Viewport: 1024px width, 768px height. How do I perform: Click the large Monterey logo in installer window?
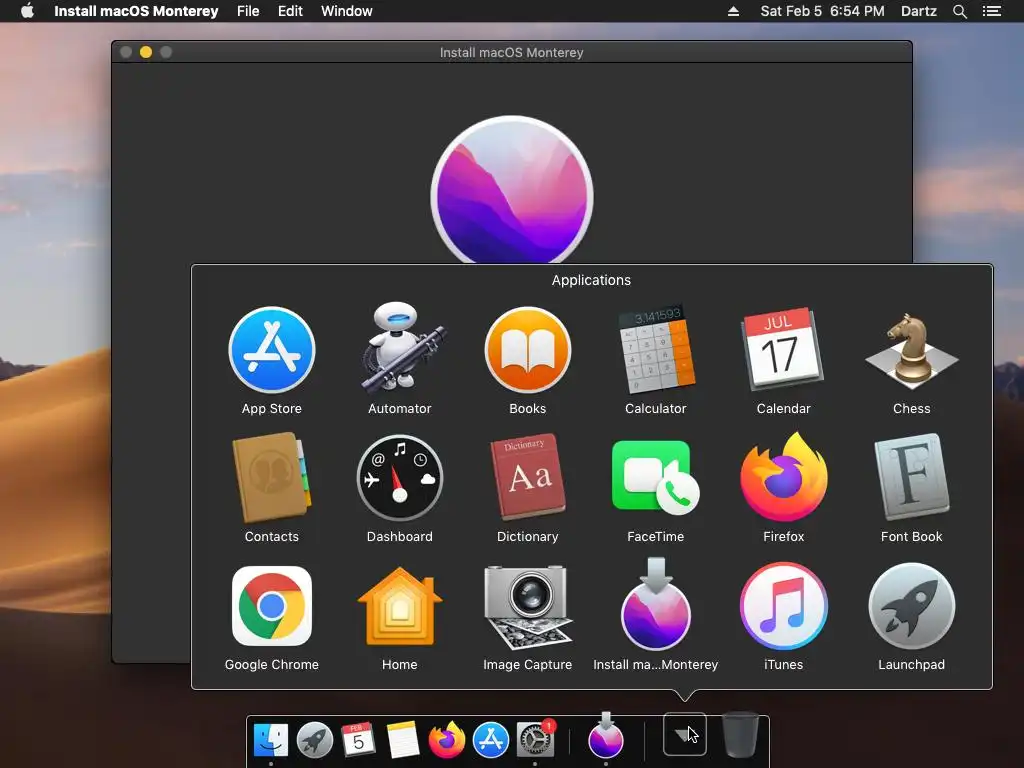click(x=512, y=190)
